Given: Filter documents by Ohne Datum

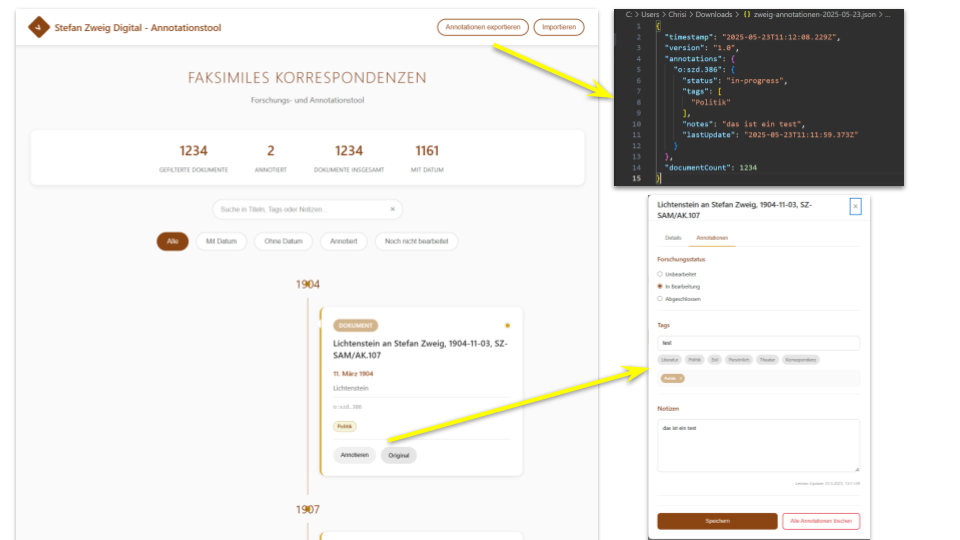Looking at the screenshot, I should [283, 241].
